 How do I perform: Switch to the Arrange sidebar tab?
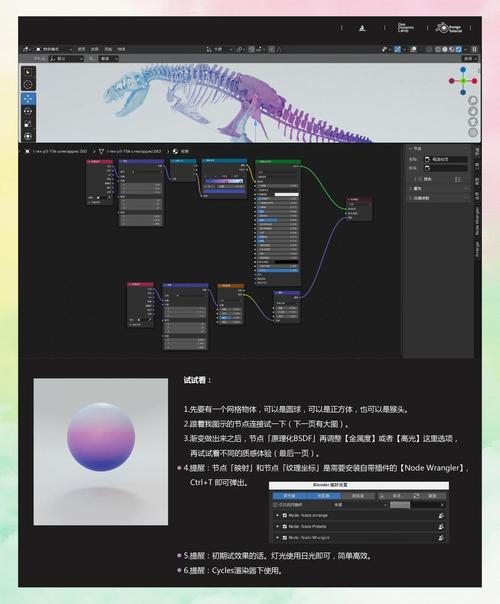coord(477,250)
